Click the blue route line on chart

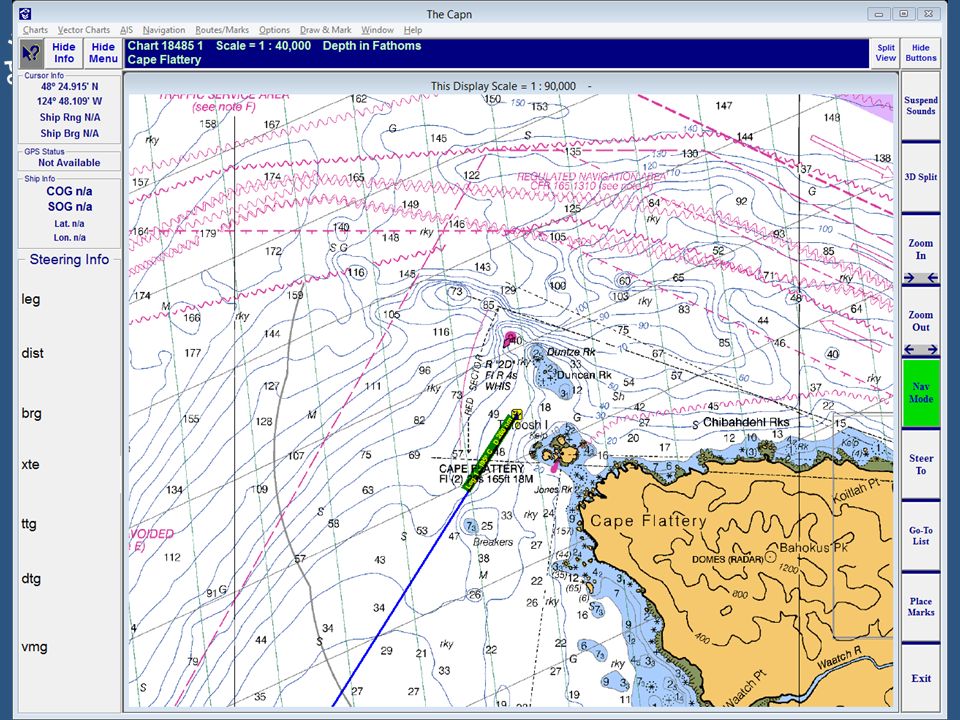(401, 599)
